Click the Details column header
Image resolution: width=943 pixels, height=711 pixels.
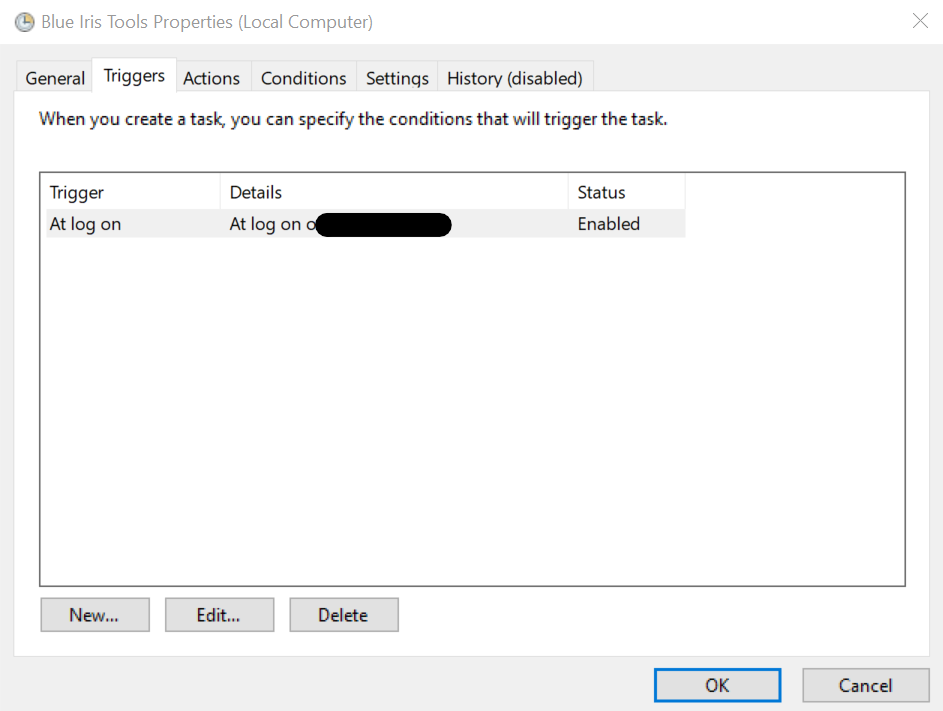pyautogui.click(x=393, y=192)
